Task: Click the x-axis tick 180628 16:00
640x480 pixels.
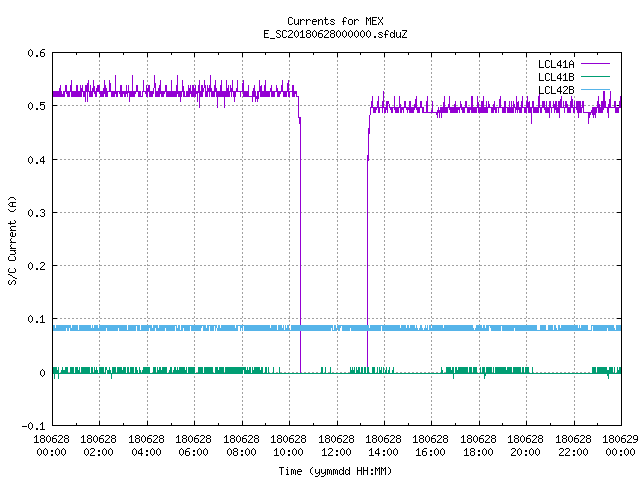Action: tap(431, 446)
